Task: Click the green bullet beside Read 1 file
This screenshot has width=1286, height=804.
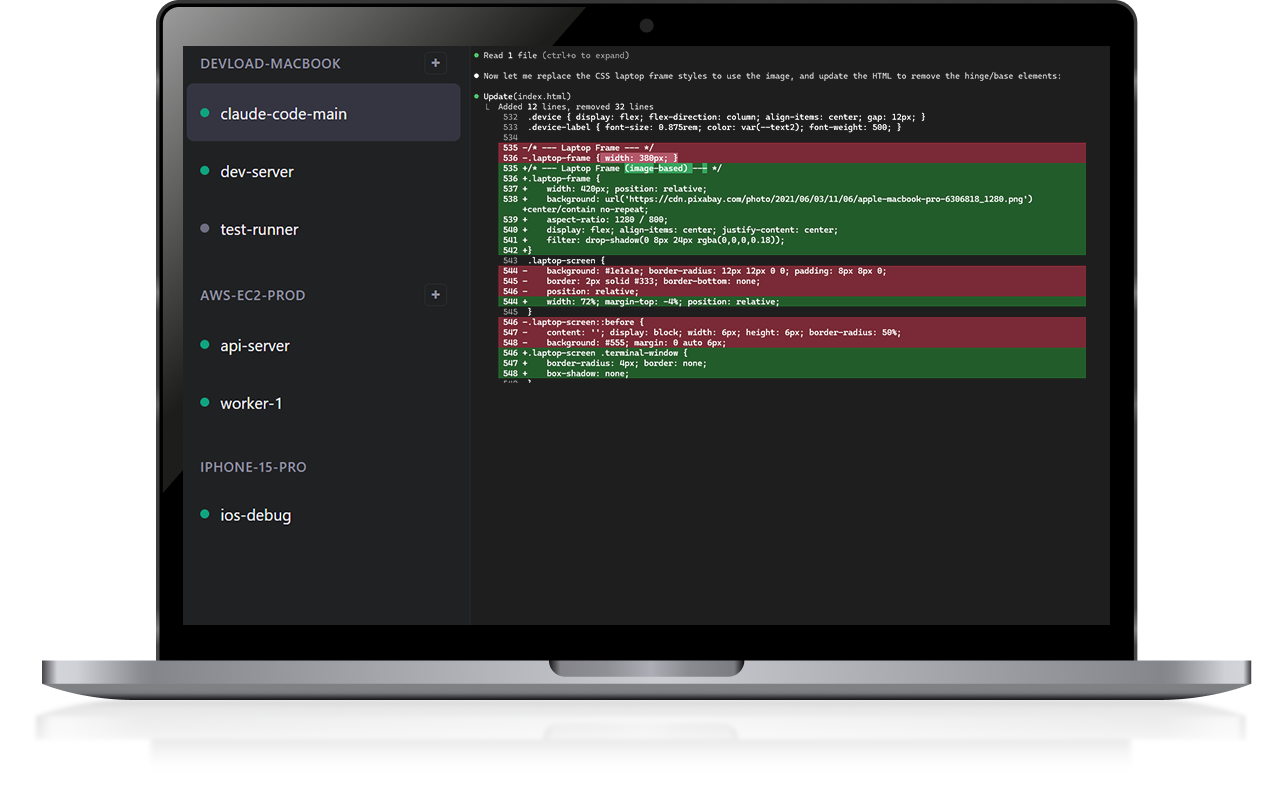Action: click(x=477, y=55)
